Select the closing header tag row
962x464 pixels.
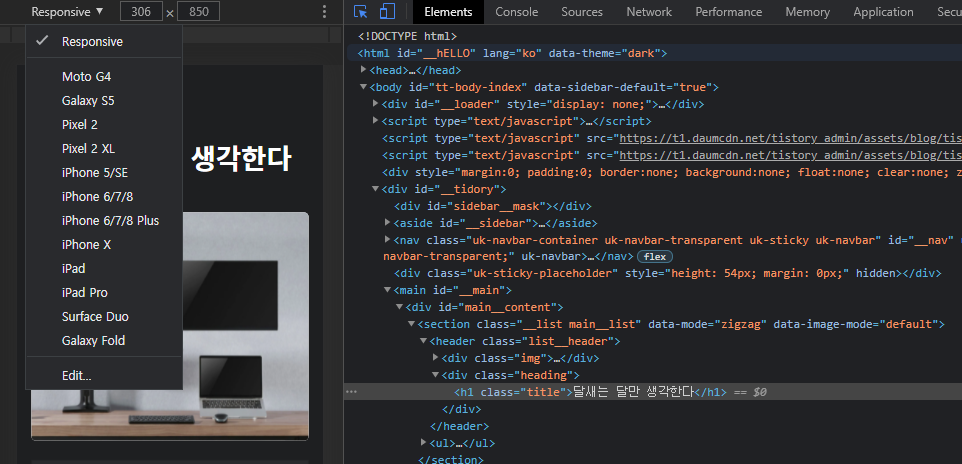460,425
